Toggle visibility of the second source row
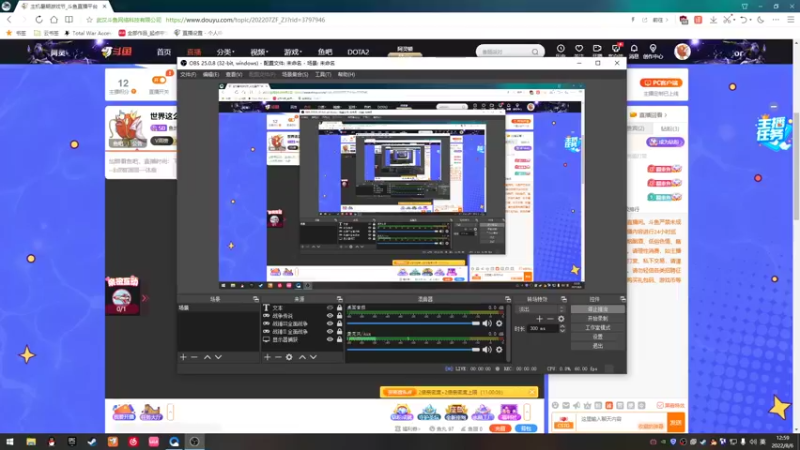The image size is (800, 450). (330, 316)
